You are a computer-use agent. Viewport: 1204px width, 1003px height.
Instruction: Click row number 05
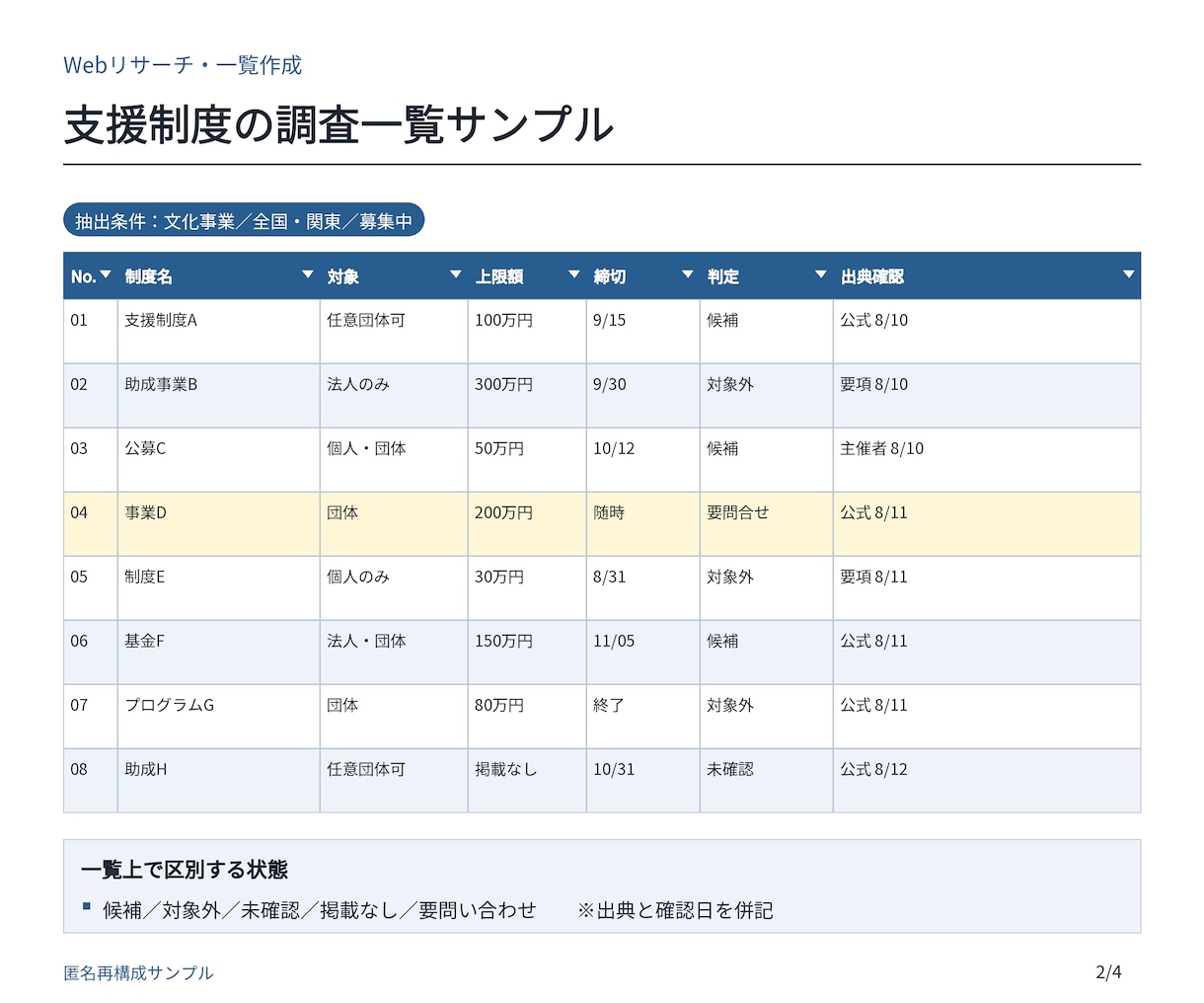[x=91, y=587]
